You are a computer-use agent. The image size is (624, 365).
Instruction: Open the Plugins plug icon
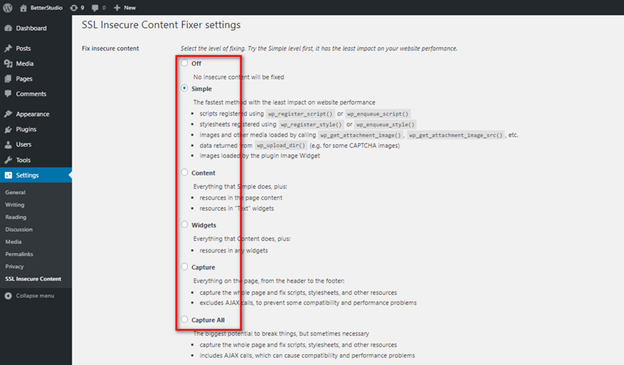pyautogui.click(x=8, y=129)
